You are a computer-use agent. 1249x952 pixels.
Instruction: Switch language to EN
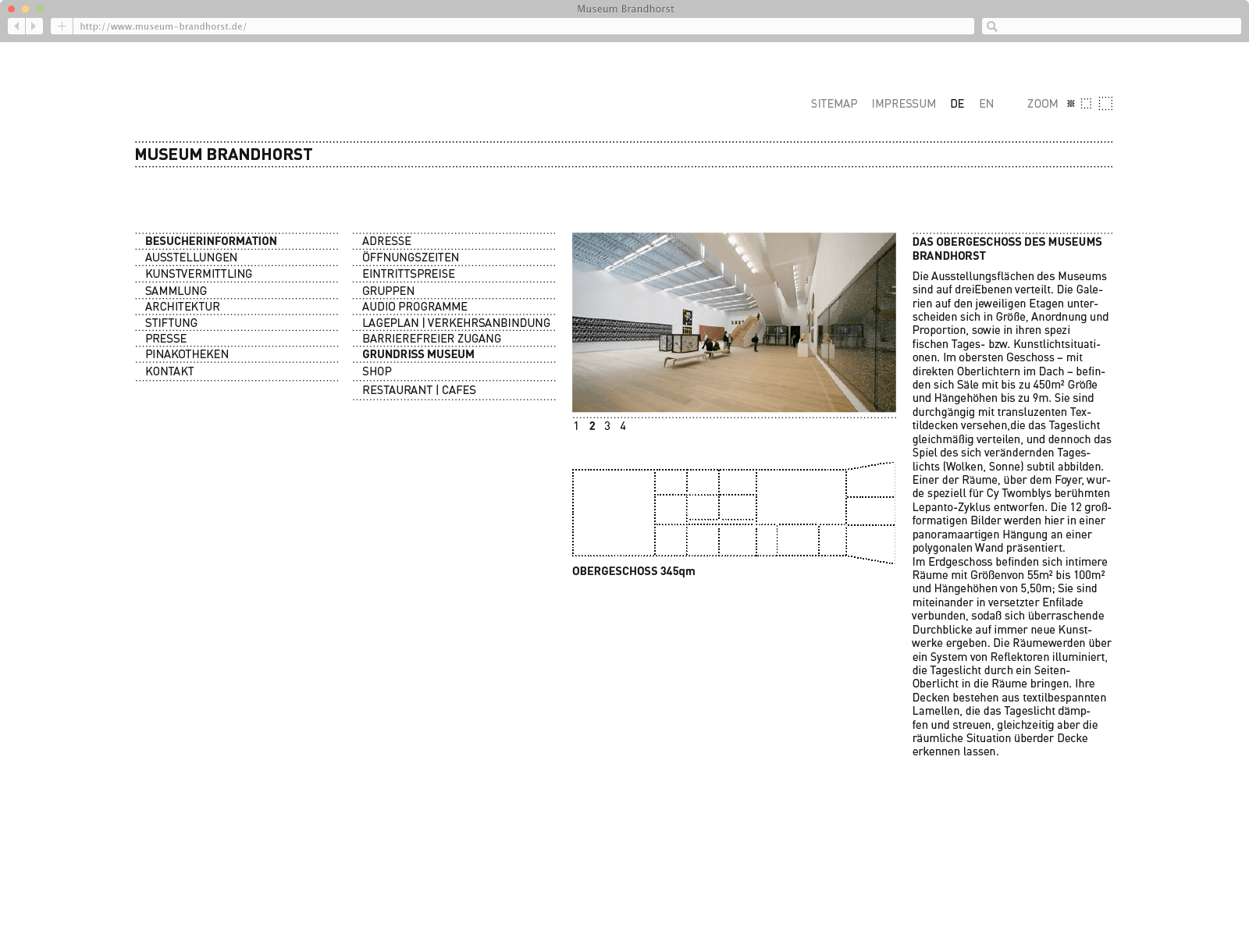click(x=986, y=104)
